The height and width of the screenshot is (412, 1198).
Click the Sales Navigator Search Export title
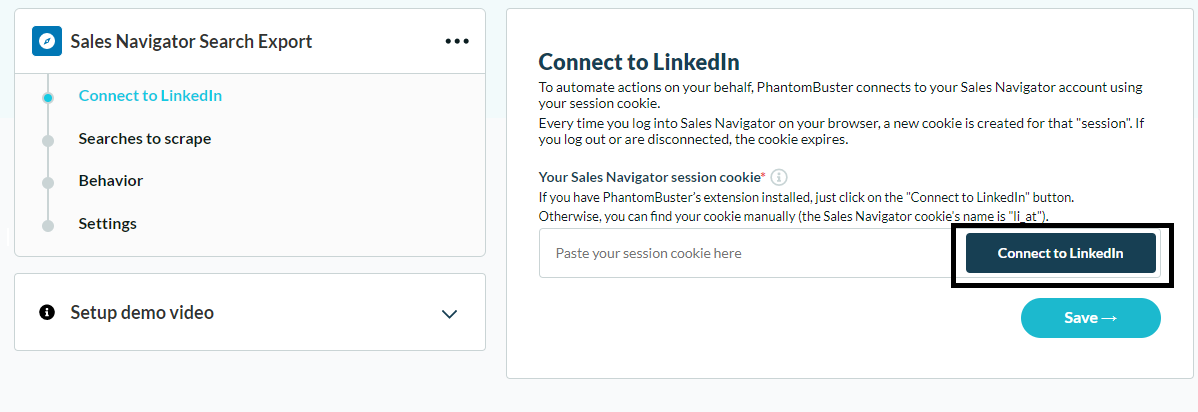[x=191, y=41]
